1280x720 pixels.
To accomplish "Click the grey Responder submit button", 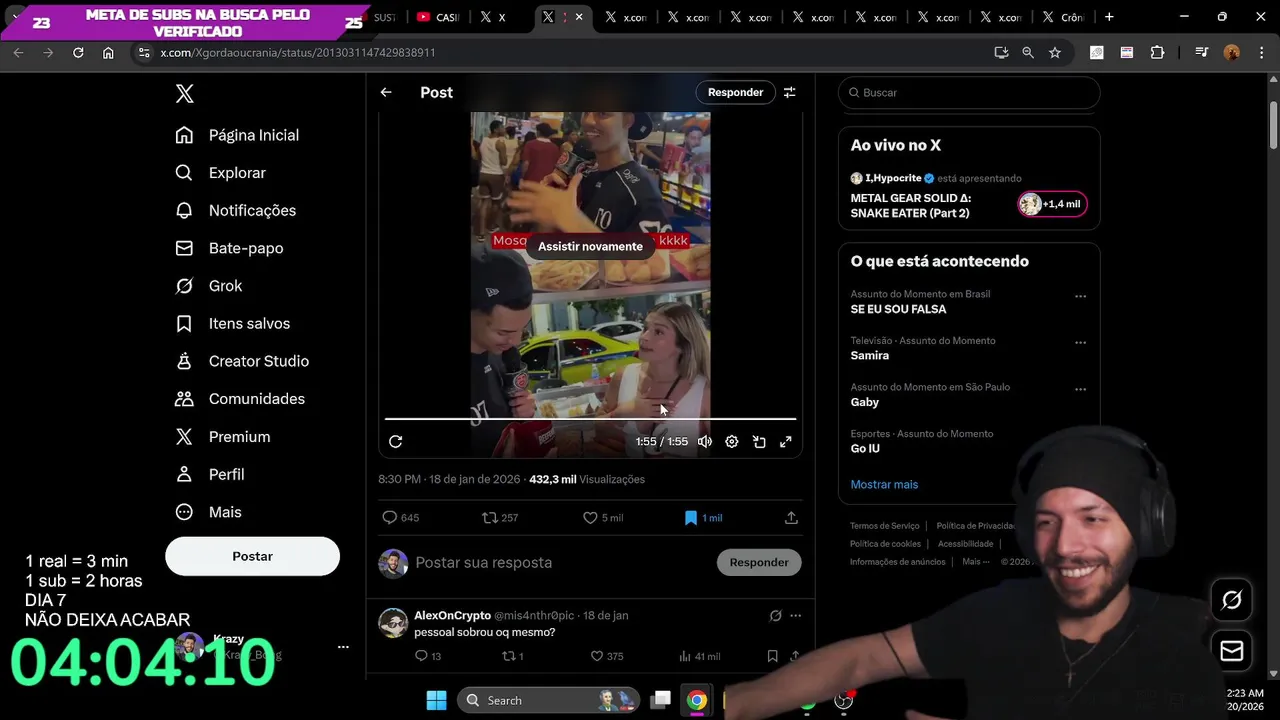I will pos(759,562).
